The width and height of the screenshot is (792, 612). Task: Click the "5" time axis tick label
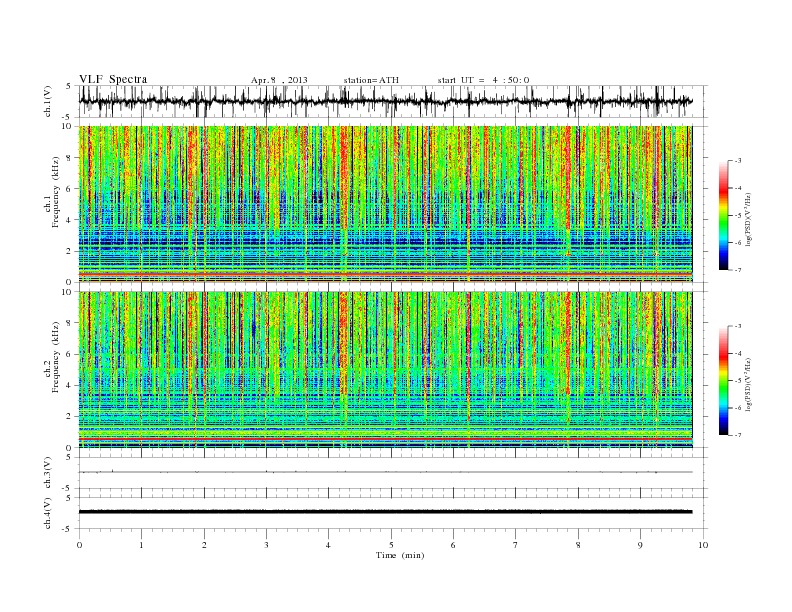click(391, 545)
